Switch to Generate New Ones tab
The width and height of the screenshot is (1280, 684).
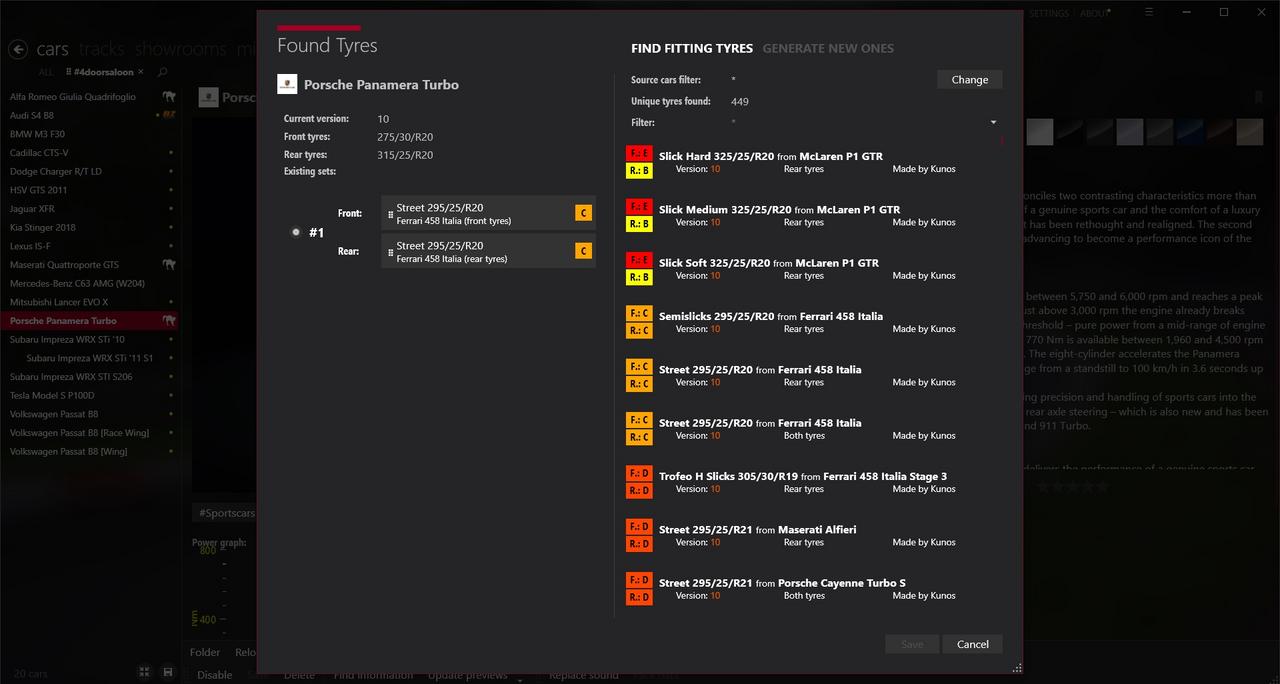pos(828,48)
